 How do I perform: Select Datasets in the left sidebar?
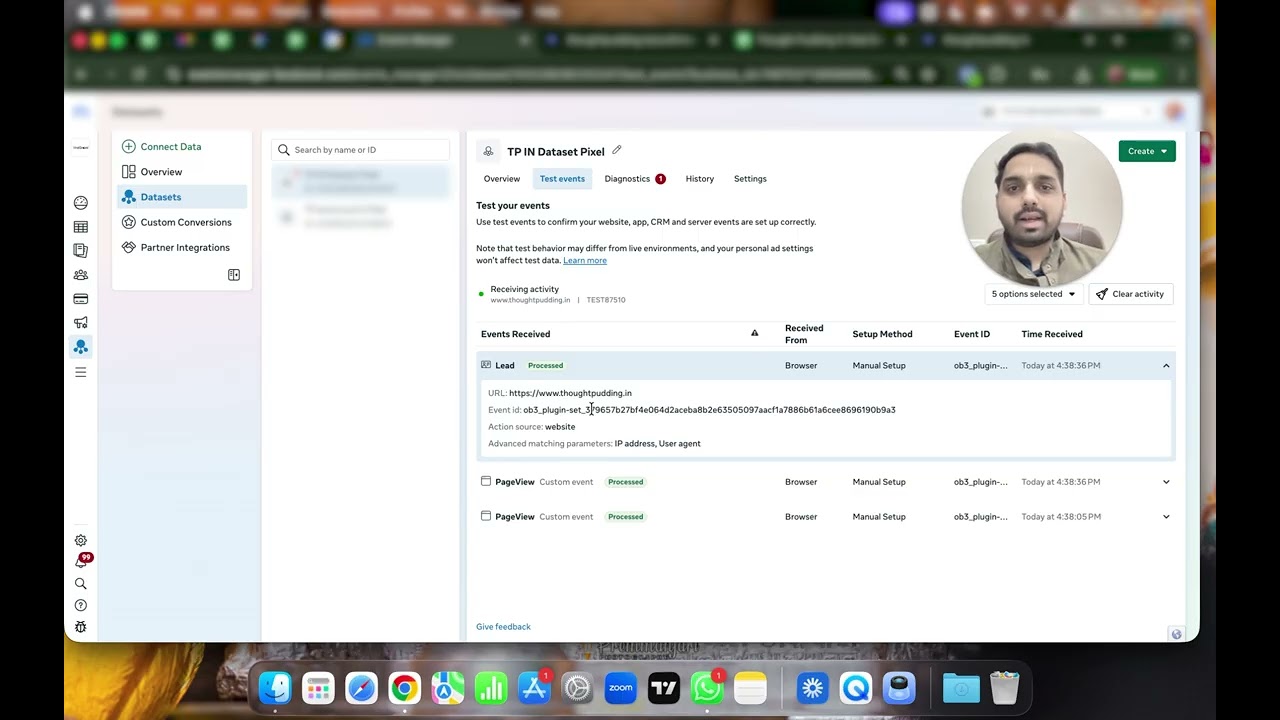(182, 197)
